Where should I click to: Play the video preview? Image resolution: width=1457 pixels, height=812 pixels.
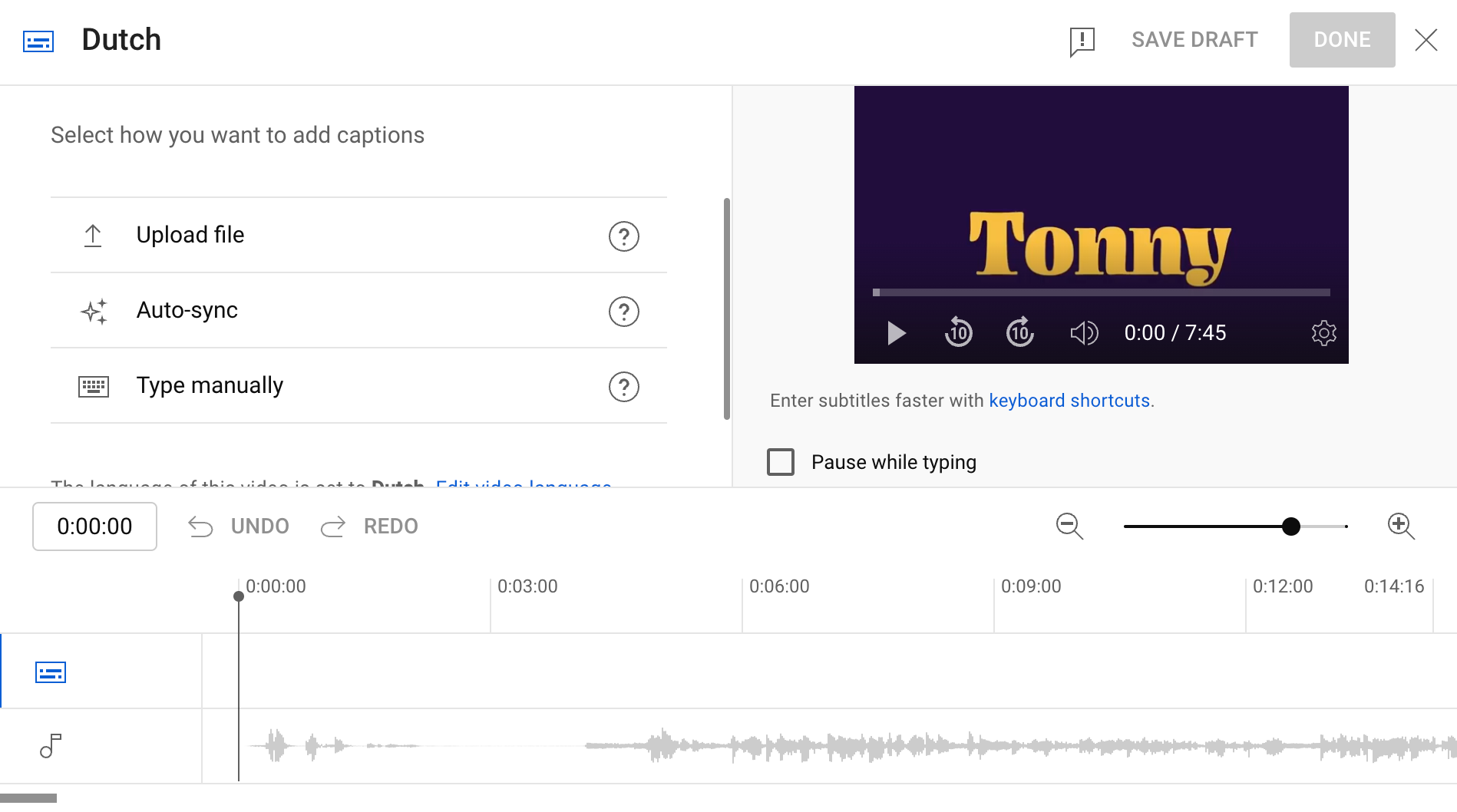(896, 333)
